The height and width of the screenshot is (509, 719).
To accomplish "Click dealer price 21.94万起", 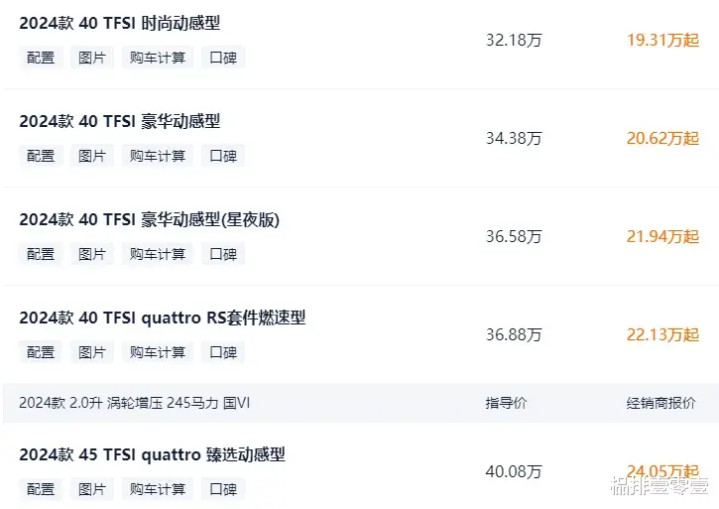I will point(662,236).
